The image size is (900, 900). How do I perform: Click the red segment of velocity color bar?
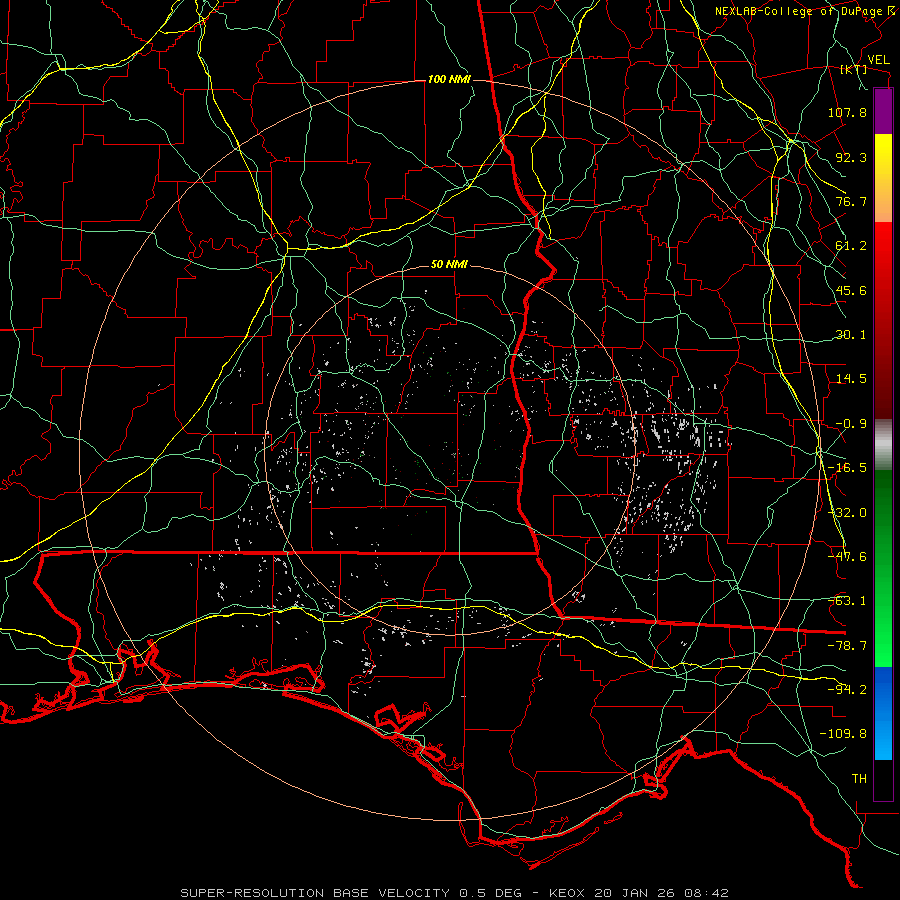883,320
